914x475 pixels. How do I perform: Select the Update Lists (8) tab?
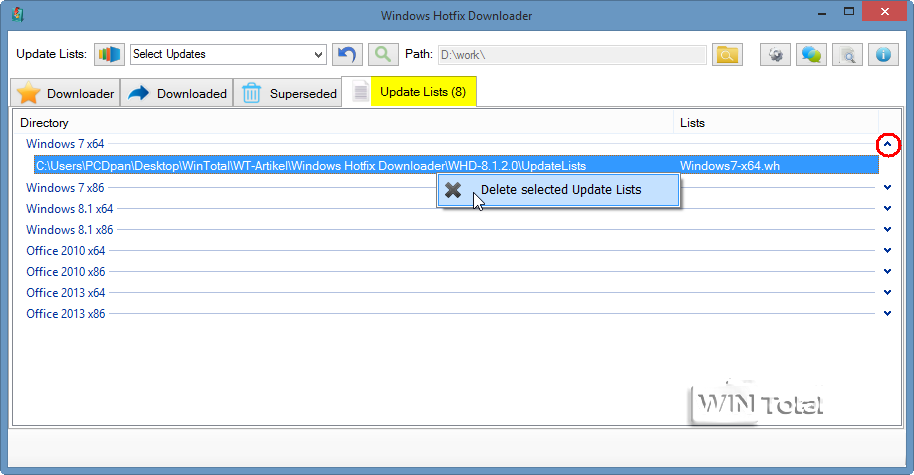tap(409, 92)
